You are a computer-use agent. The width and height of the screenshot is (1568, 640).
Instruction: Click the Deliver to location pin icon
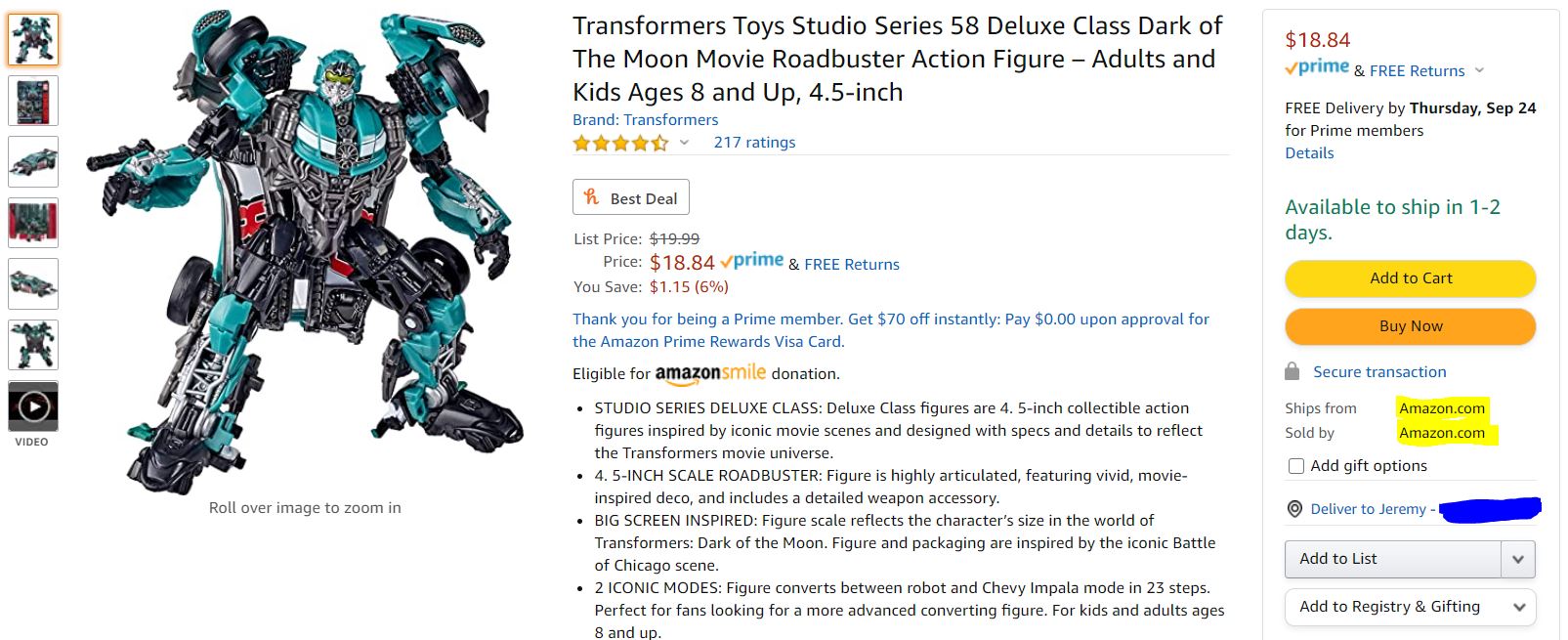1294,509
